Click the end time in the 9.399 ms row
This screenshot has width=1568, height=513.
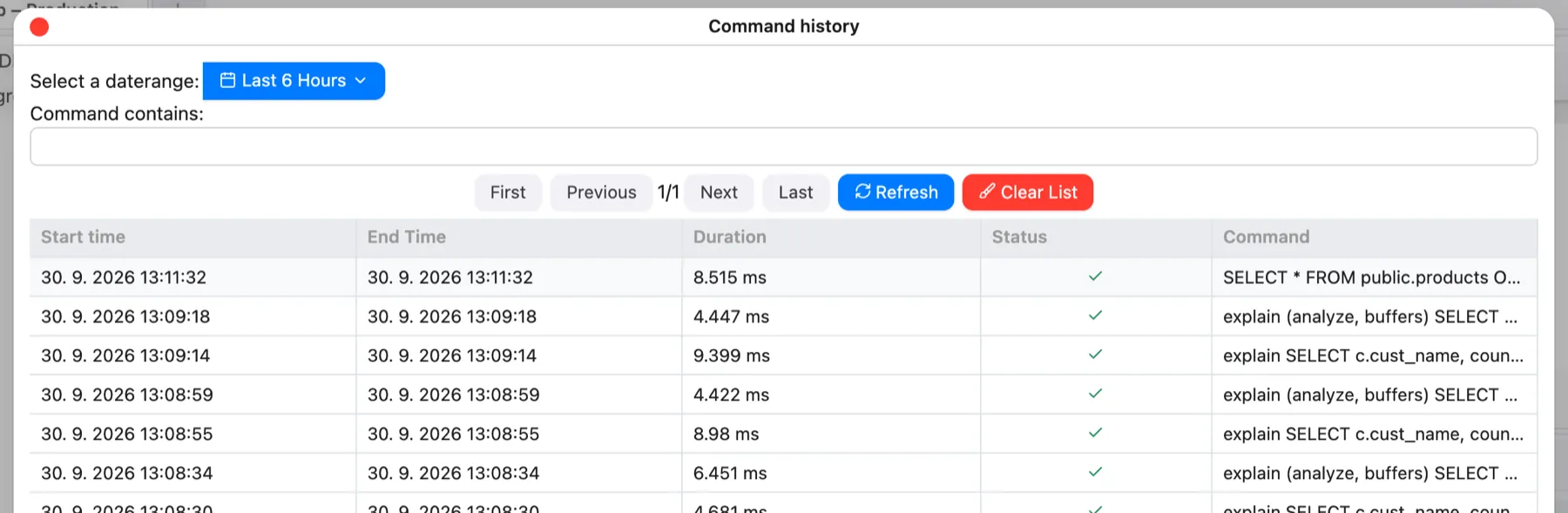coord(452,356)
